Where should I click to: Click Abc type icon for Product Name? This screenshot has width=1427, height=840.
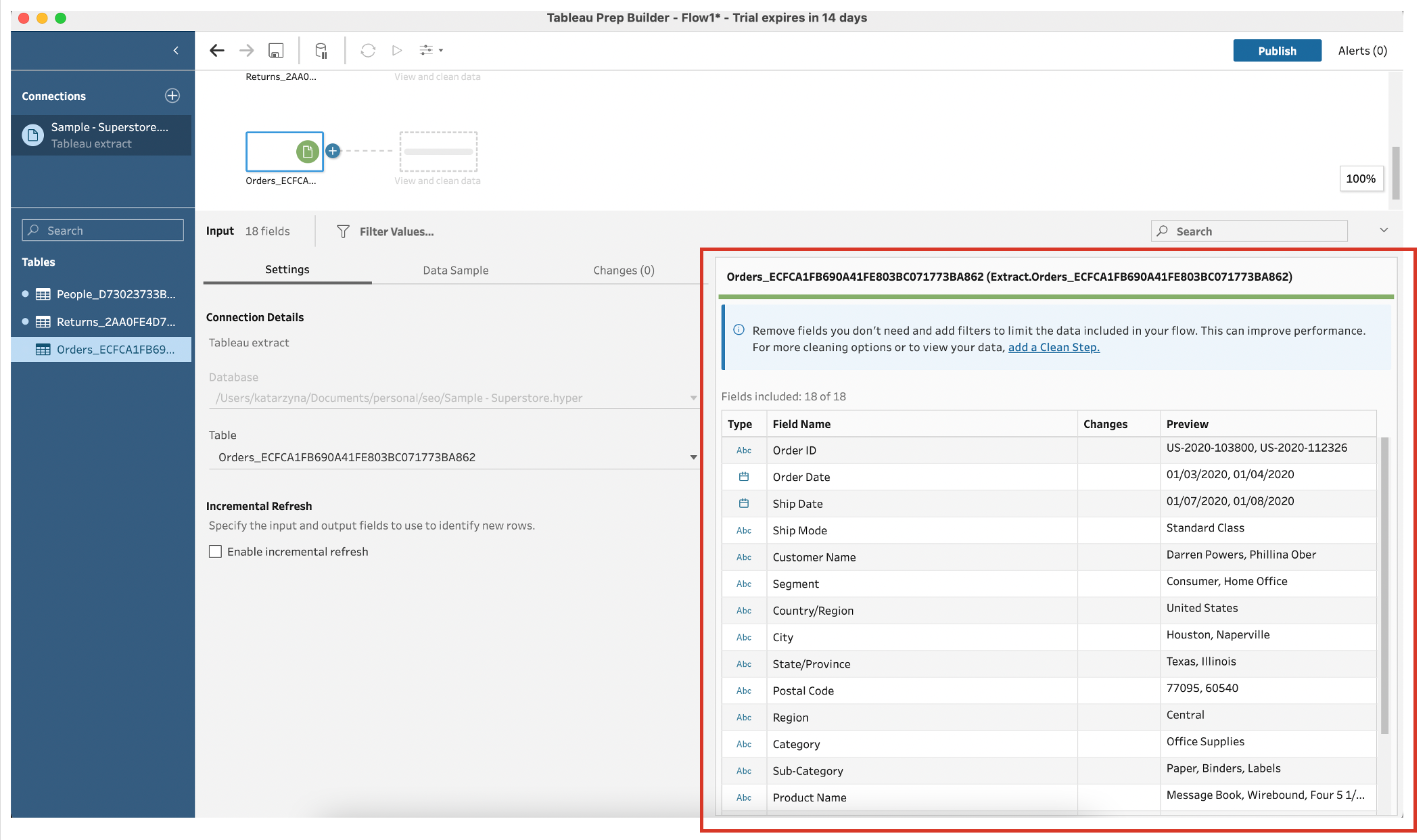click(x=744, y=797)
